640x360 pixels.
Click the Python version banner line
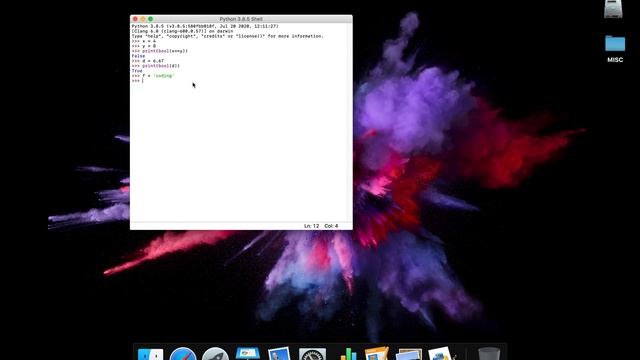click(205, 26)
